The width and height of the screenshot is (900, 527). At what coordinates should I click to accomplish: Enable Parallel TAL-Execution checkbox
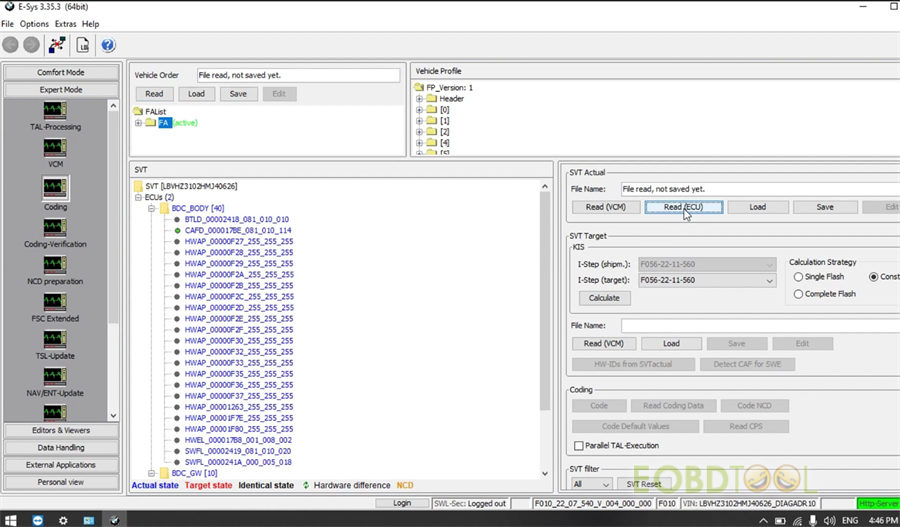point(579,445)
